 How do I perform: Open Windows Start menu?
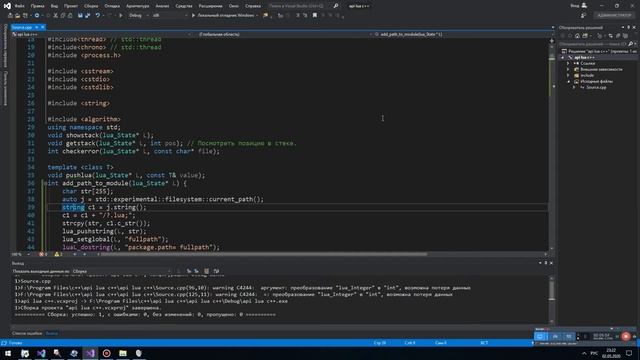8,353
